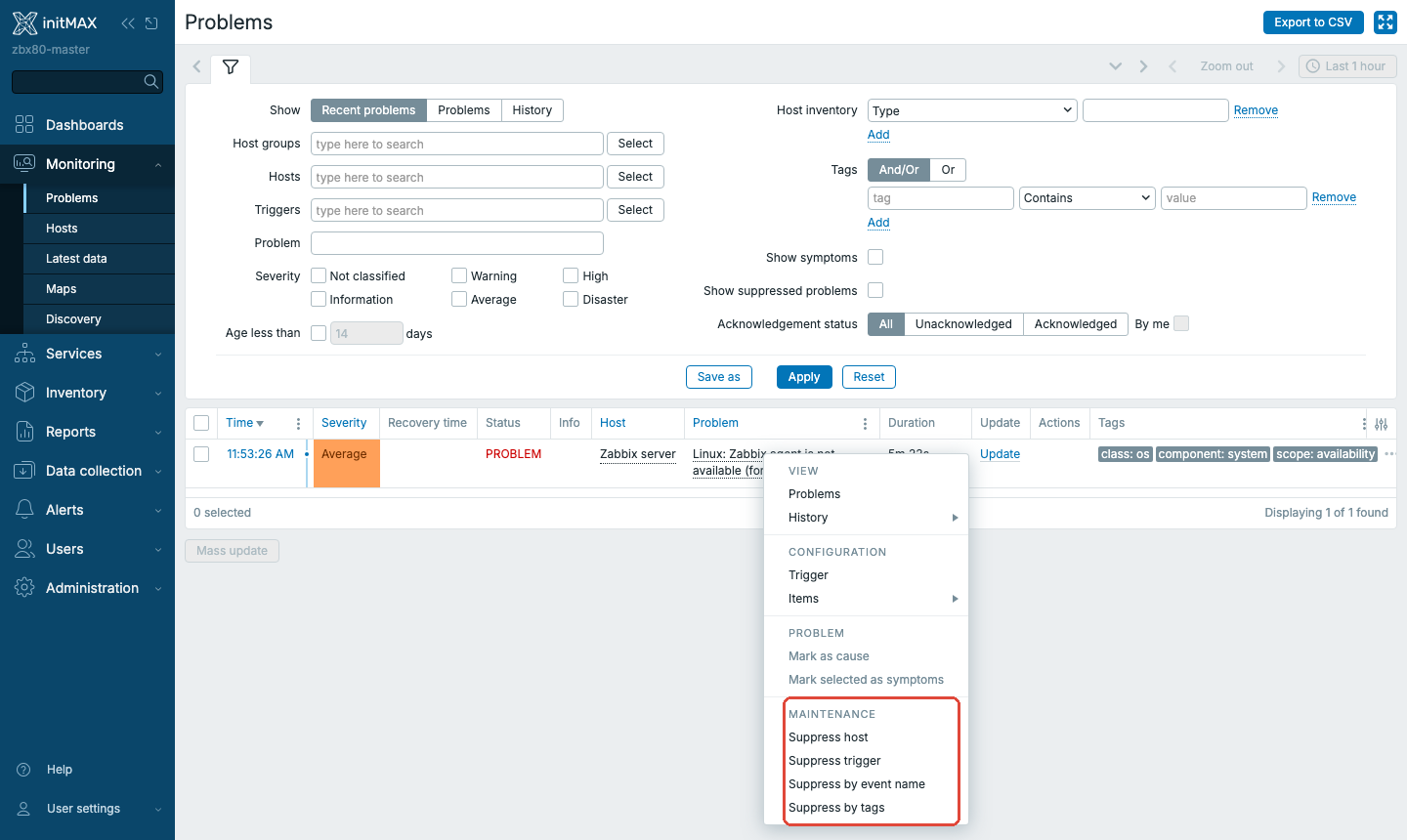The width and height of the screenshot is (1407, 840).
Task: Enable Age less than checkbox
Action: click(x=319, y=333)
